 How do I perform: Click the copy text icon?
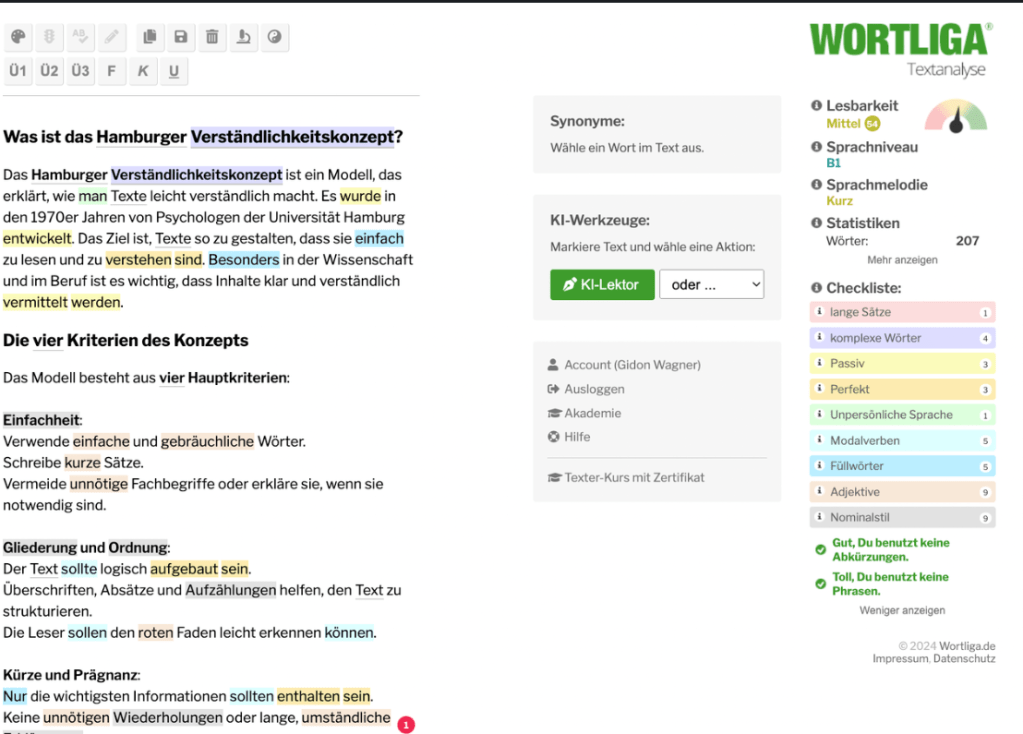150,38
